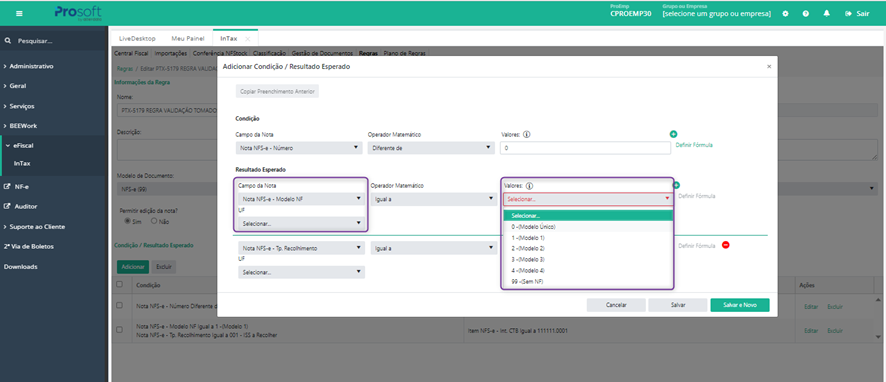
Task: Open UF dropdown under Tp. Recolhimento
Action: [x=301, y=272]
